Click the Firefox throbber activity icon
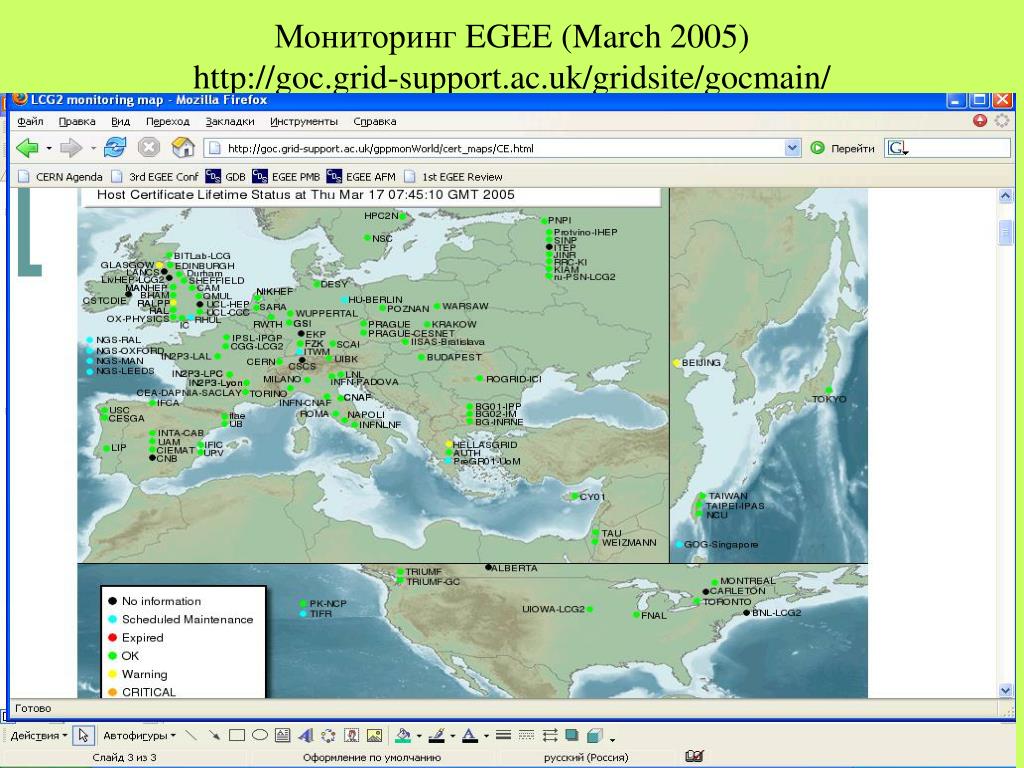1024x768 pixels. coord(1002,121)
